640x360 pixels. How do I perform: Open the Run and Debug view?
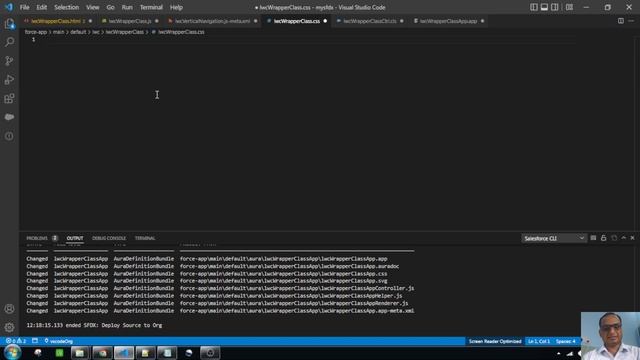pos(9,80)
